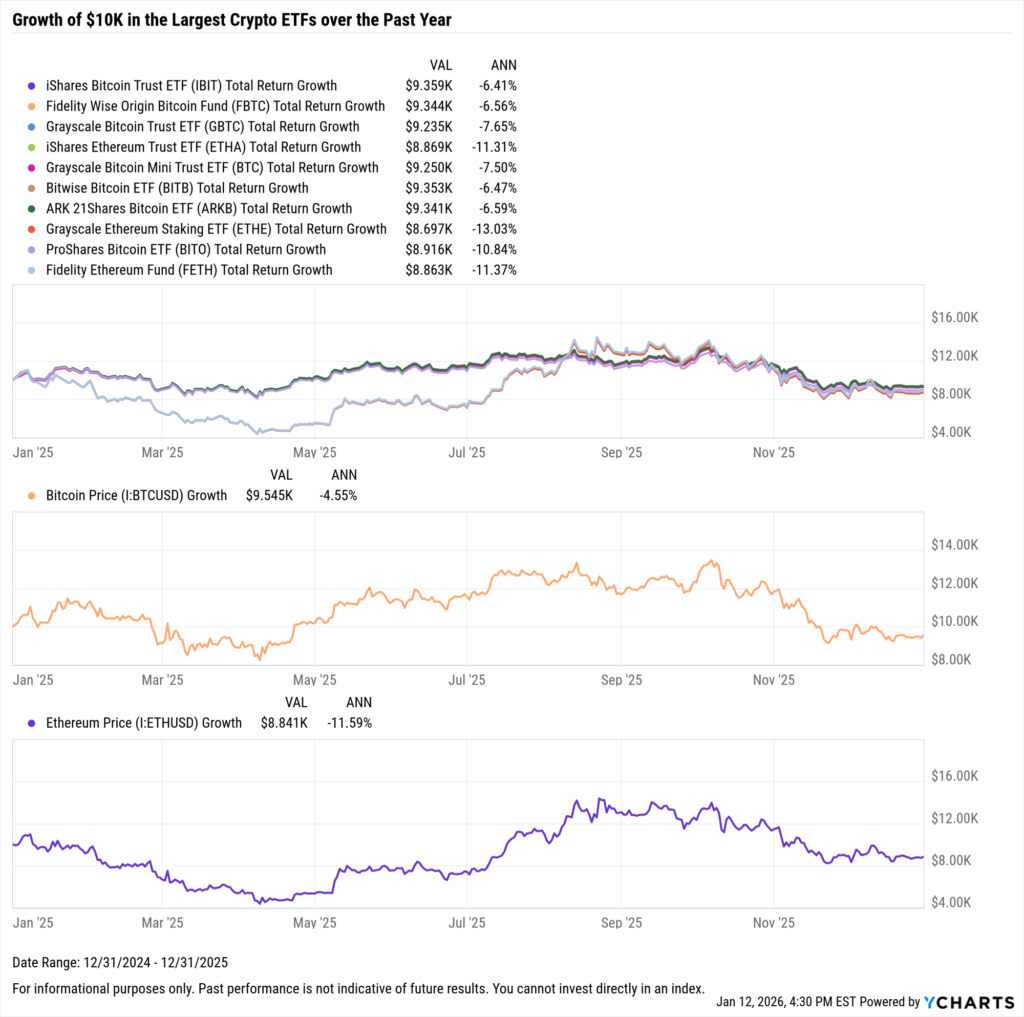The height and width of the screenshot is (1017, 1024).
Task: Click the Bitcoin Price (I:BTCUSD) Growth label
Action: click(137, 495)
